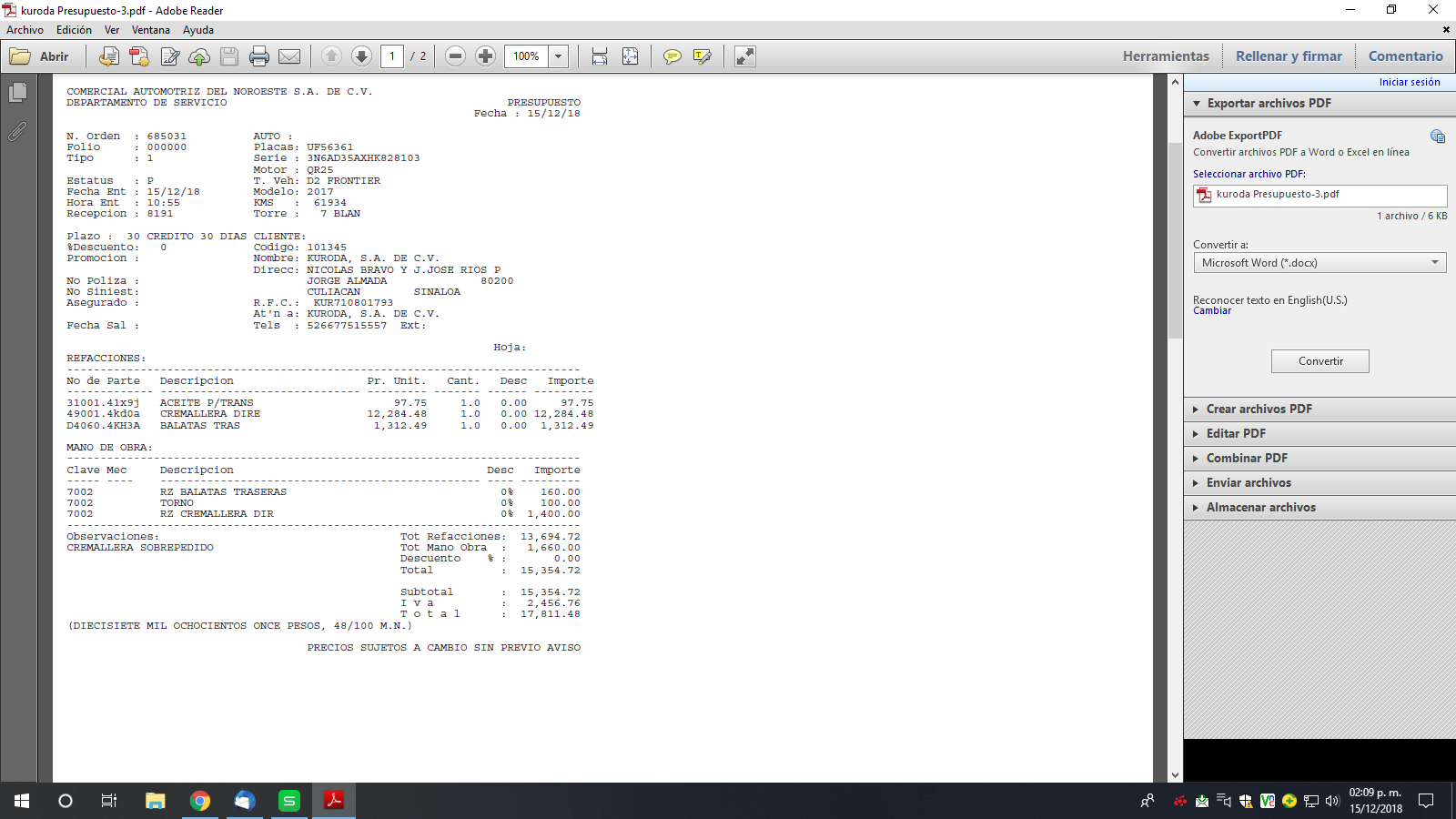Click the Iniciar sesión link
The height and width of the screenshot is (819, 1456).
(x=1409, y=82)
